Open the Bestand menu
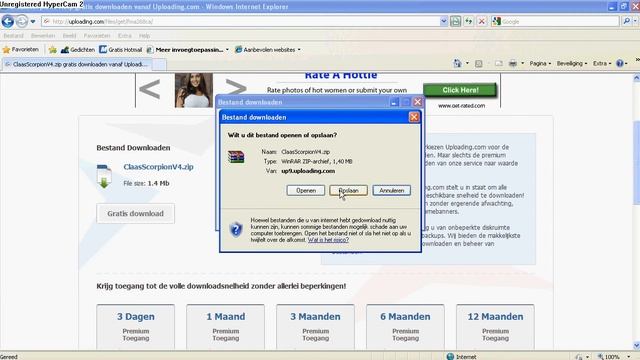 pos(13,36)
